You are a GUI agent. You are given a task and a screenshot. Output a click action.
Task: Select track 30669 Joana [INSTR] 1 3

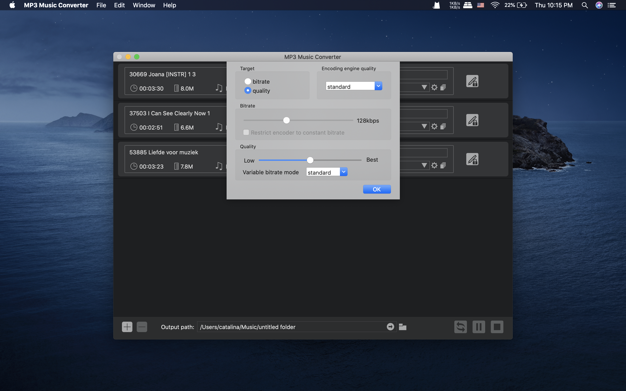coord(162,74)
